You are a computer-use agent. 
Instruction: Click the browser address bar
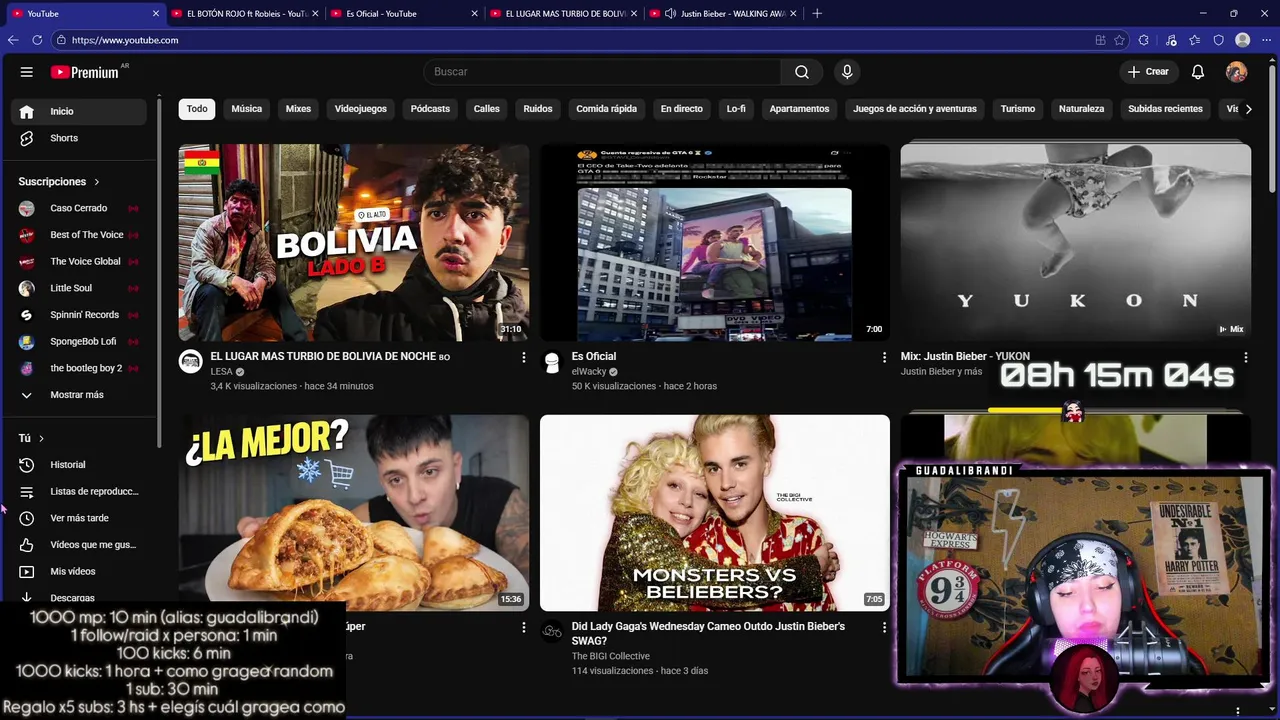pyautogui.click(x=570, y=40)
